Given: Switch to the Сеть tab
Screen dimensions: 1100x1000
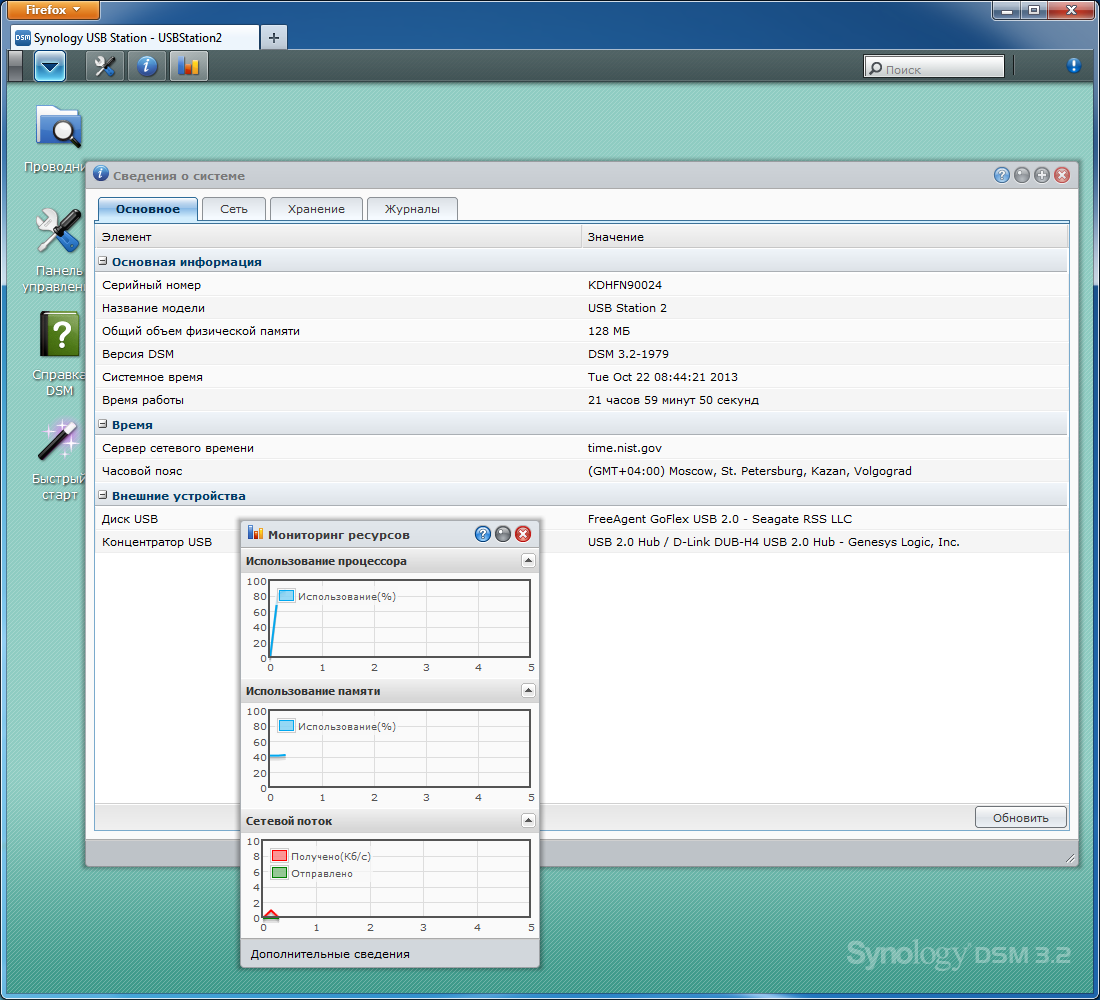Looking at the screenshot, I should [234, 208].
